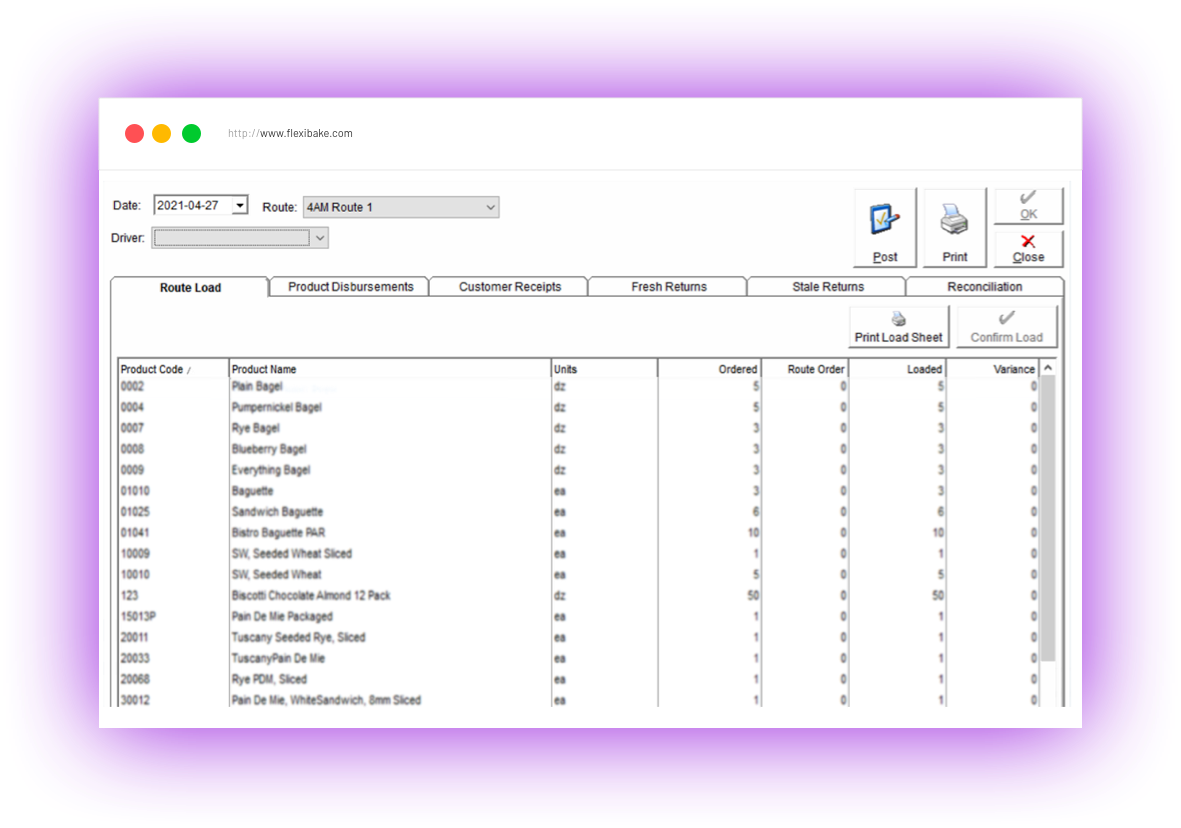The image size is (1181, 828).
Task: Click the table scrollbar up arrow
Action: click(x=1048, y=368)
